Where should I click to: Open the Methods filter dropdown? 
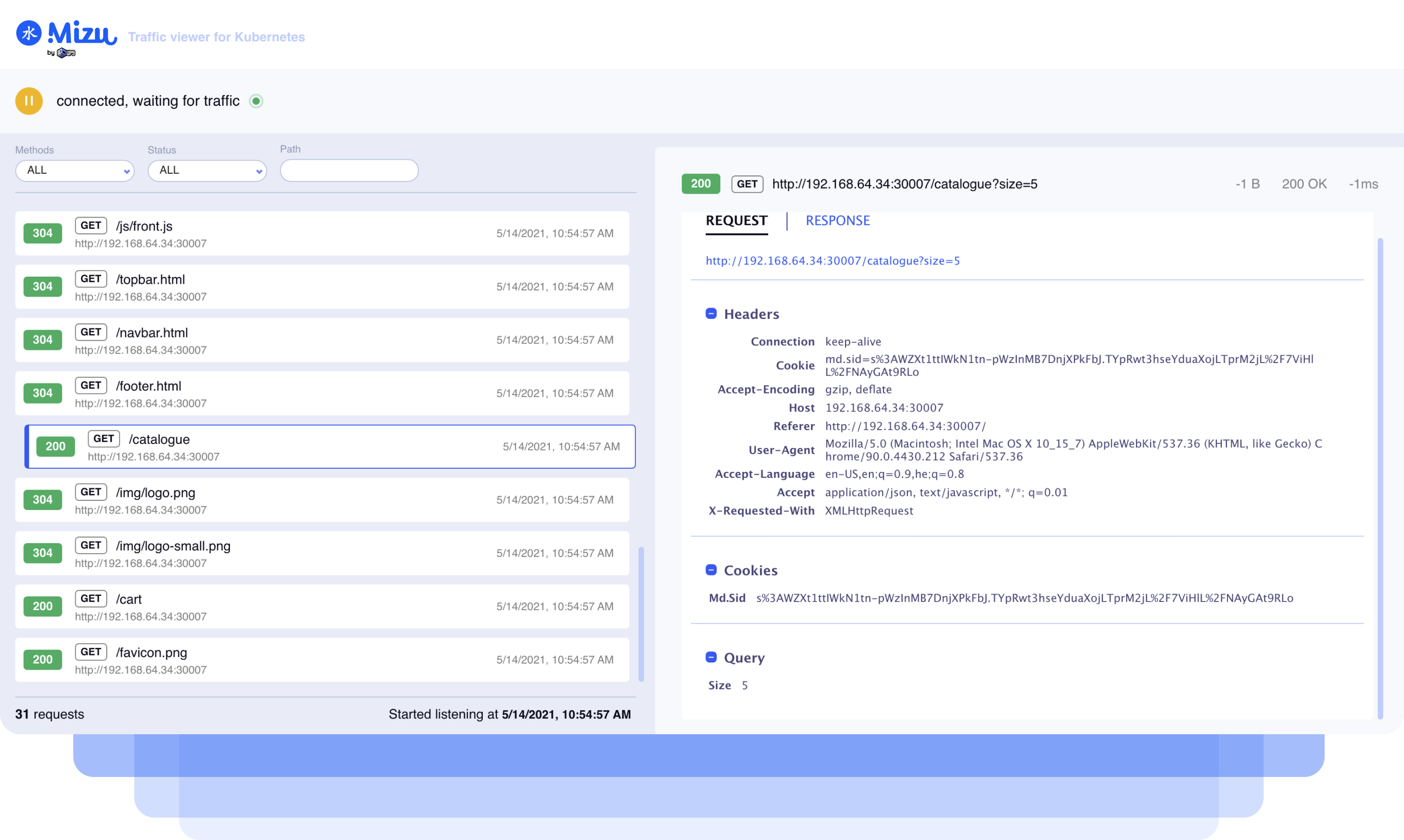(x=75, y=170)
